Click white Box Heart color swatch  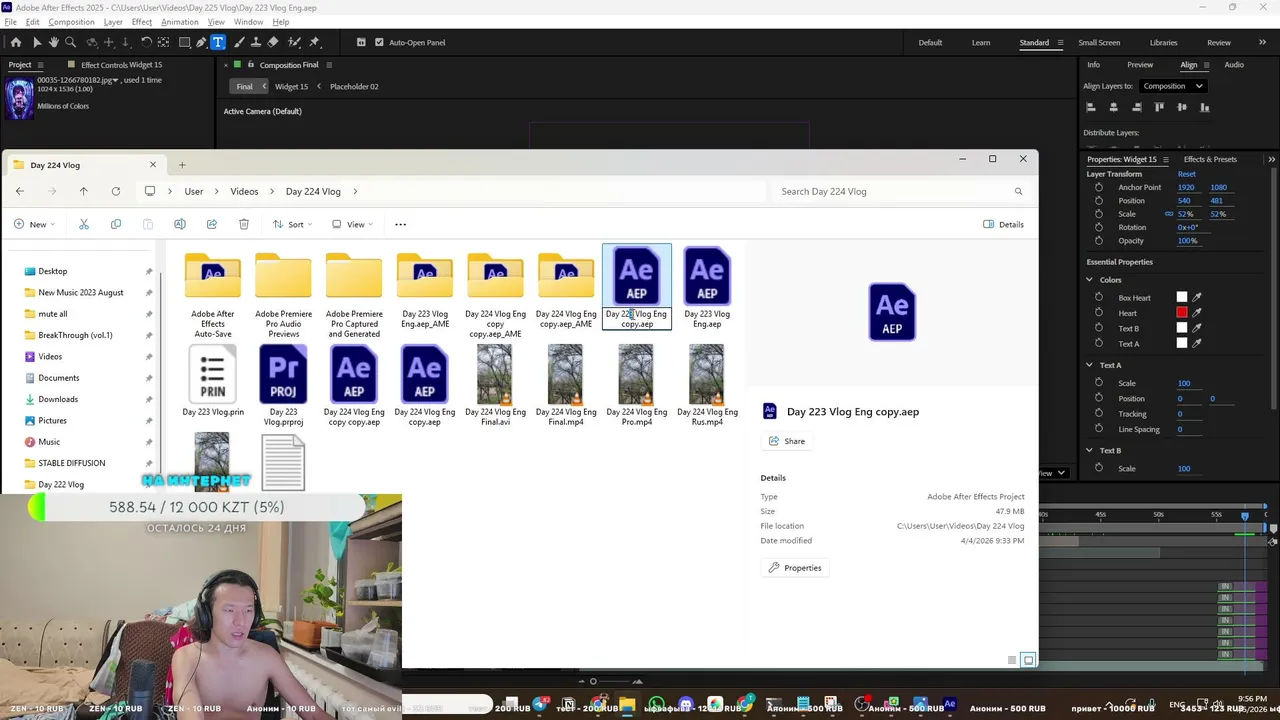tap(1182, 297)
